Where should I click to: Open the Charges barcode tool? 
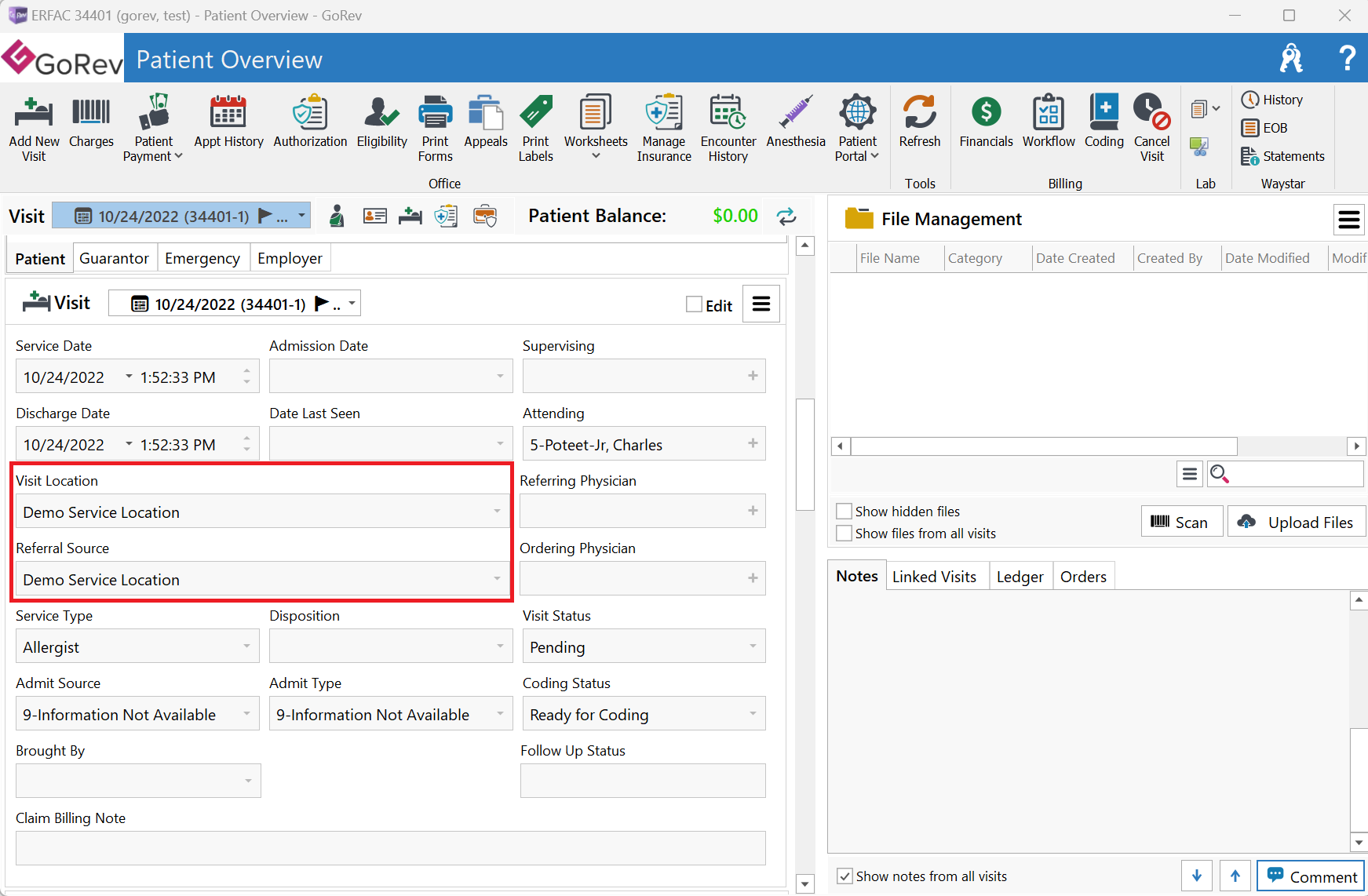91,122
